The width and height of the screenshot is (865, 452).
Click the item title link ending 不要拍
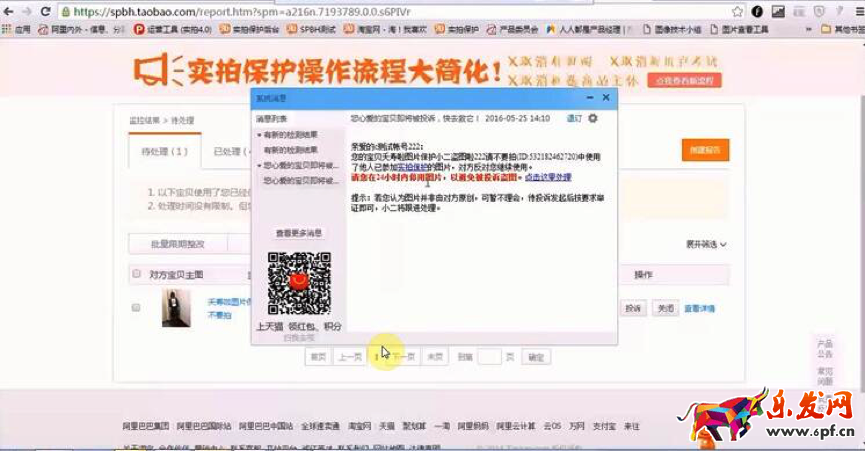click(x=229, y=309)
